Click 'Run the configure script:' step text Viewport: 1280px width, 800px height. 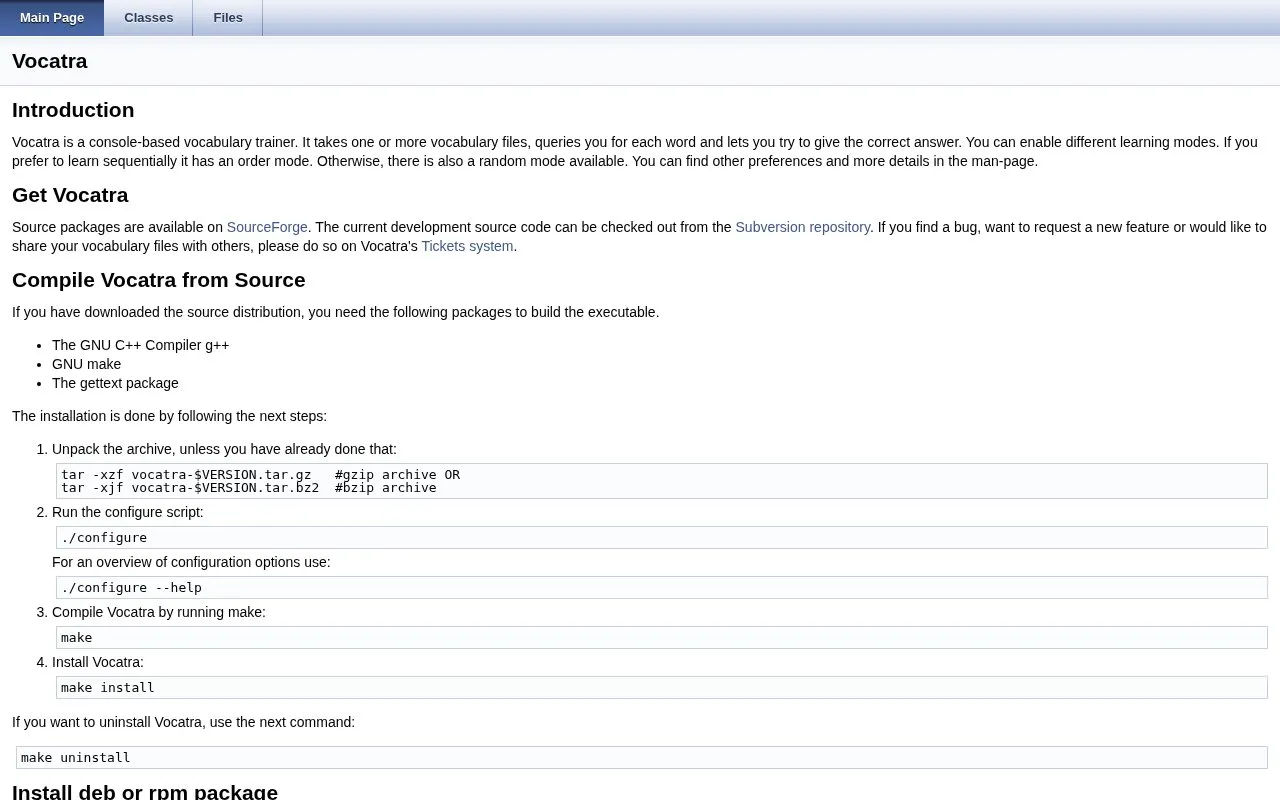pos(127,512)
